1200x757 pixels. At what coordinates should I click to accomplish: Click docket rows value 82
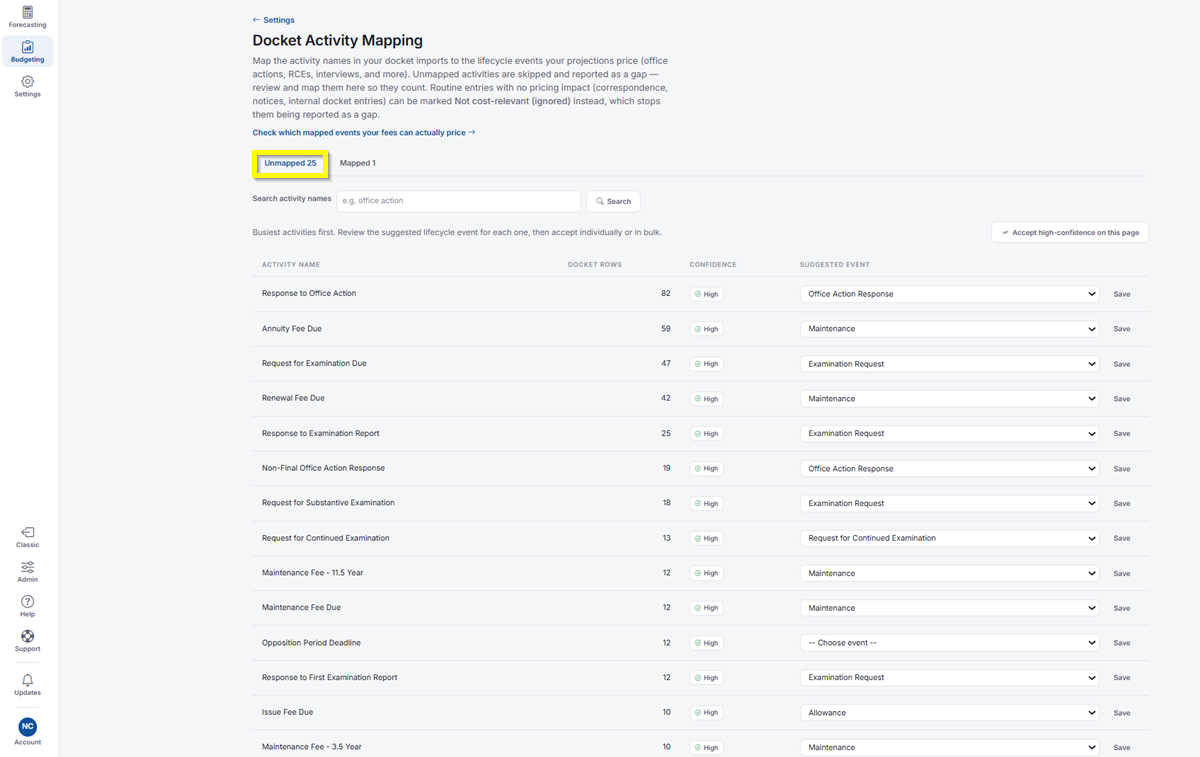[666, 294]
